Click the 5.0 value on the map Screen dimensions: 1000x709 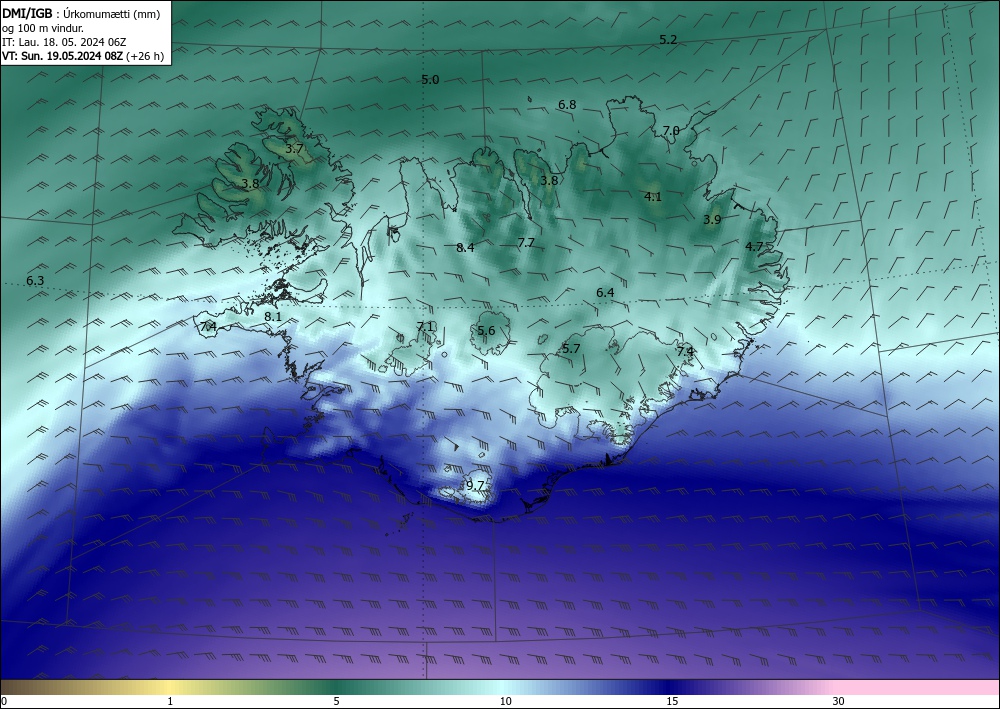point(430,80)
